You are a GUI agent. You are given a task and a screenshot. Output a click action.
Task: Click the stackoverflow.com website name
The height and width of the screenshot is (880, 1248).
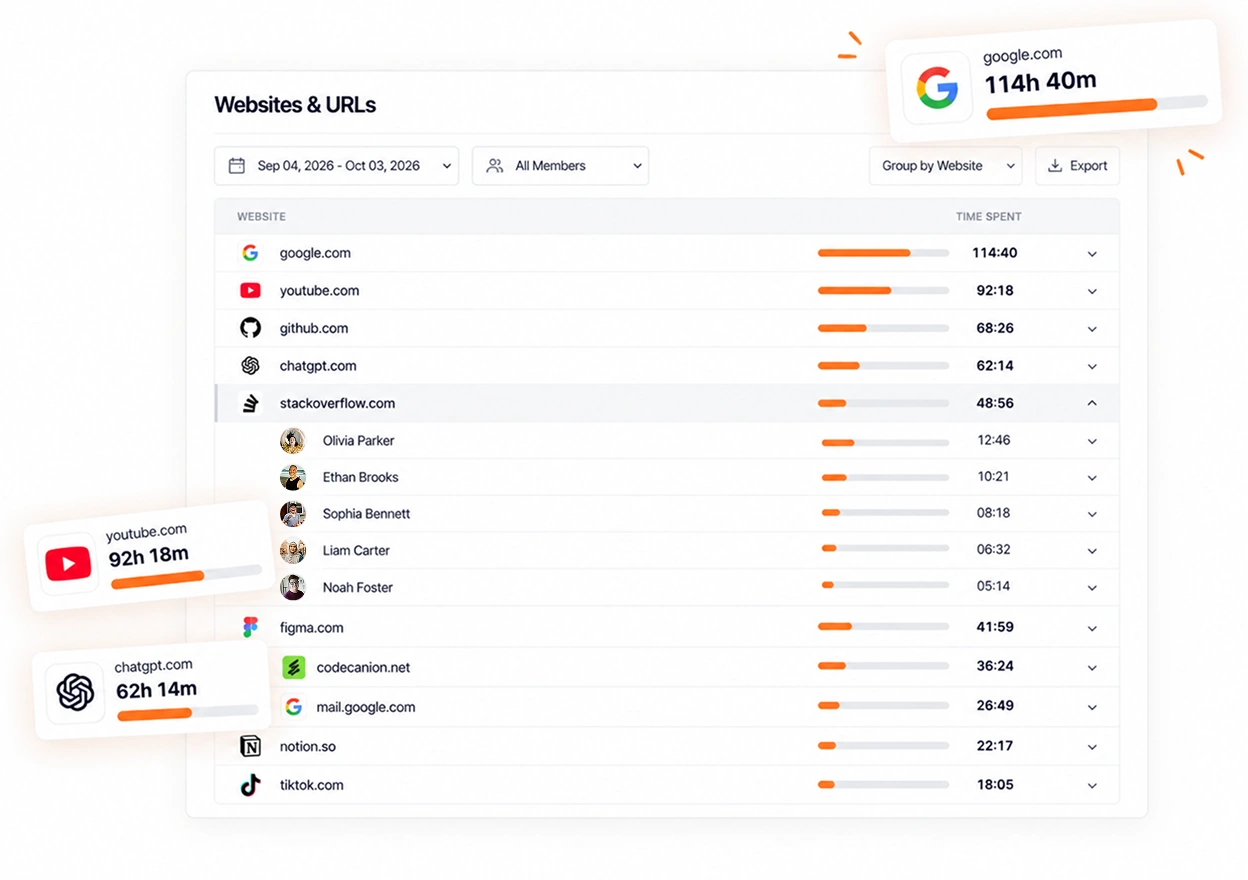pyautogui.click(x=337, y=403)
